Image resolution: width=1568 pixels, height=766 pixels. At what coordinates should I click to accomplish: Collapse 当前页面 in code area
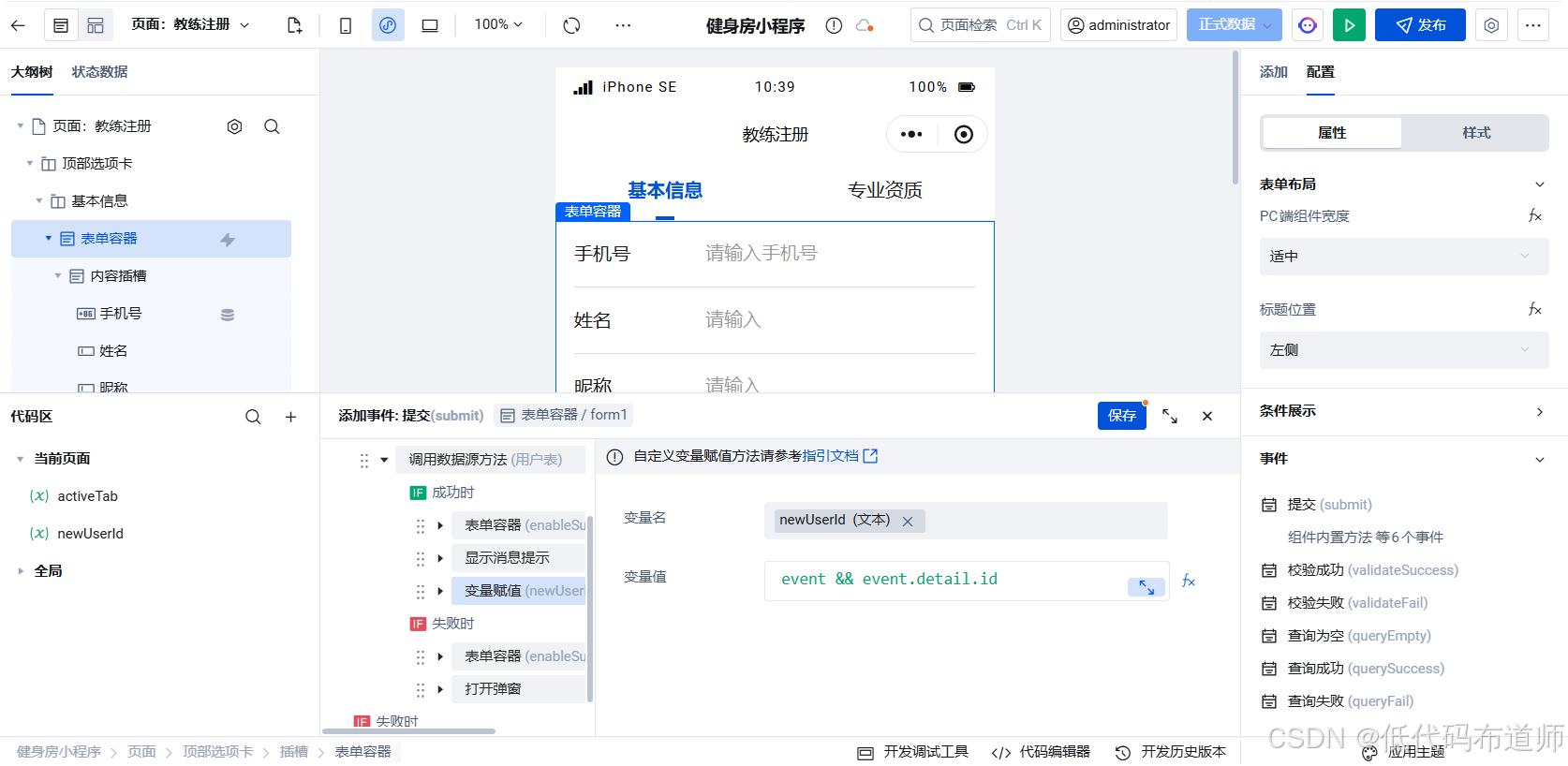pyautogui.click(x=21, y=459)
